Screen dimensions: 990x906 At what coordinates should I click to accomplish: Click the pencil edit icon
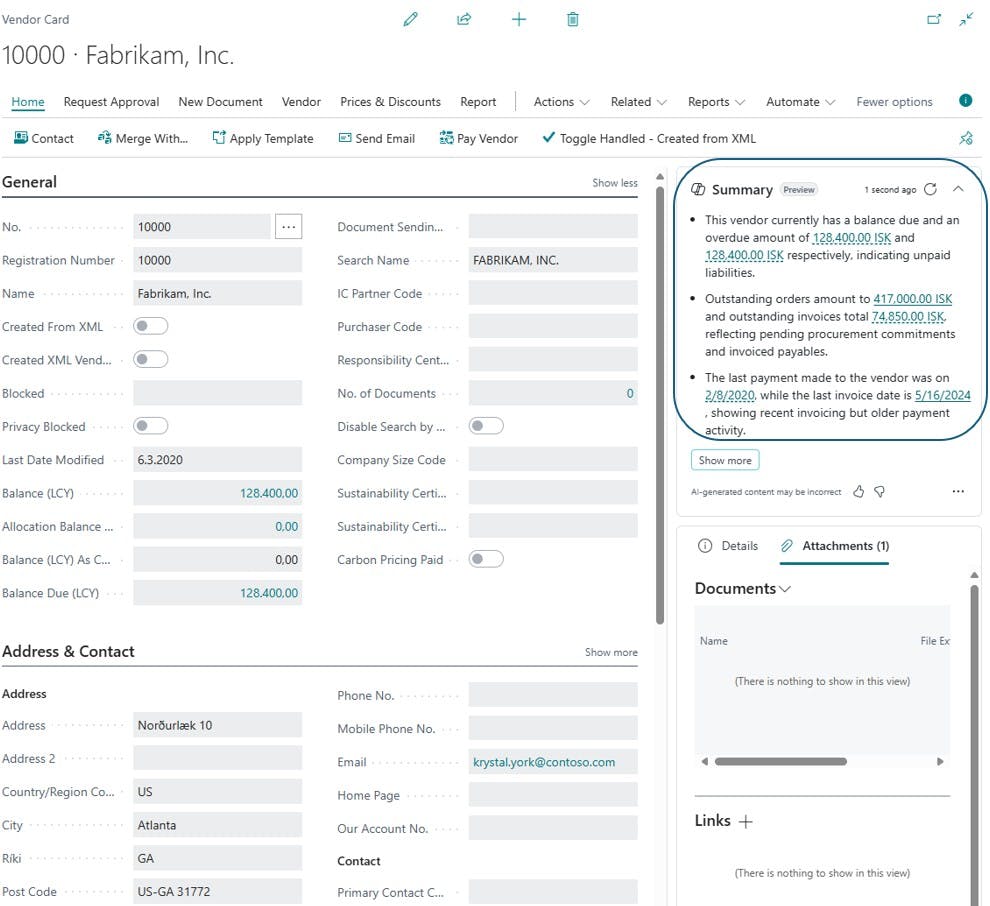click(410, 19)
